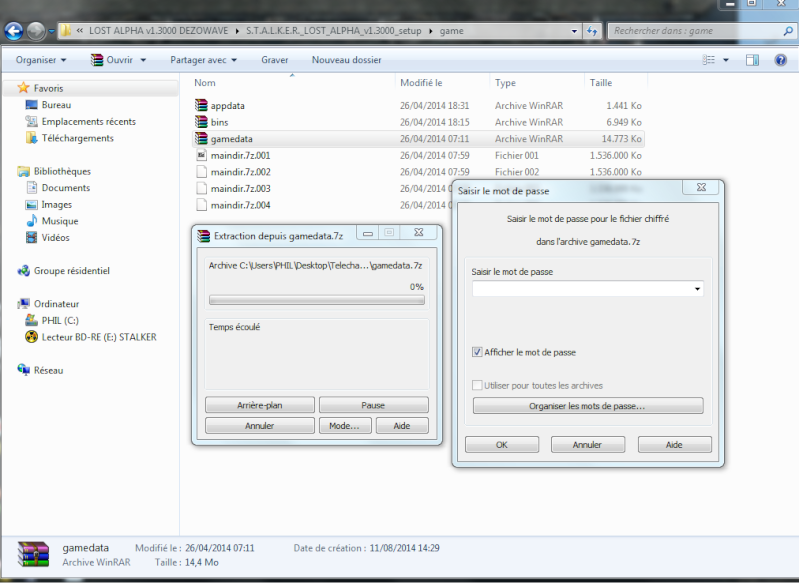Click the Forward navigation arrow
Viewport: 799px width, 583px height.
click(36, 31)
